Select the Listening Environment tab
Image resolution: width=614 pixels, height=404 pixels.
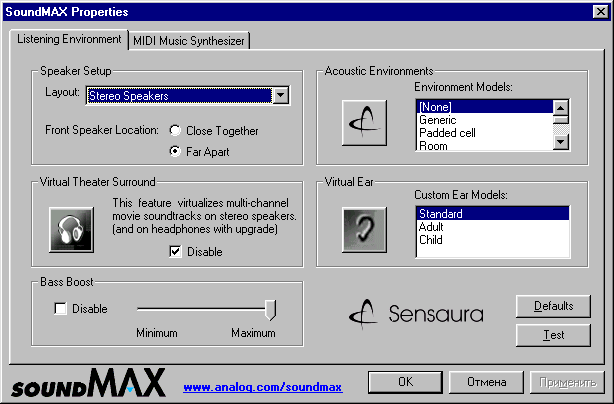(x=69, y=39)
